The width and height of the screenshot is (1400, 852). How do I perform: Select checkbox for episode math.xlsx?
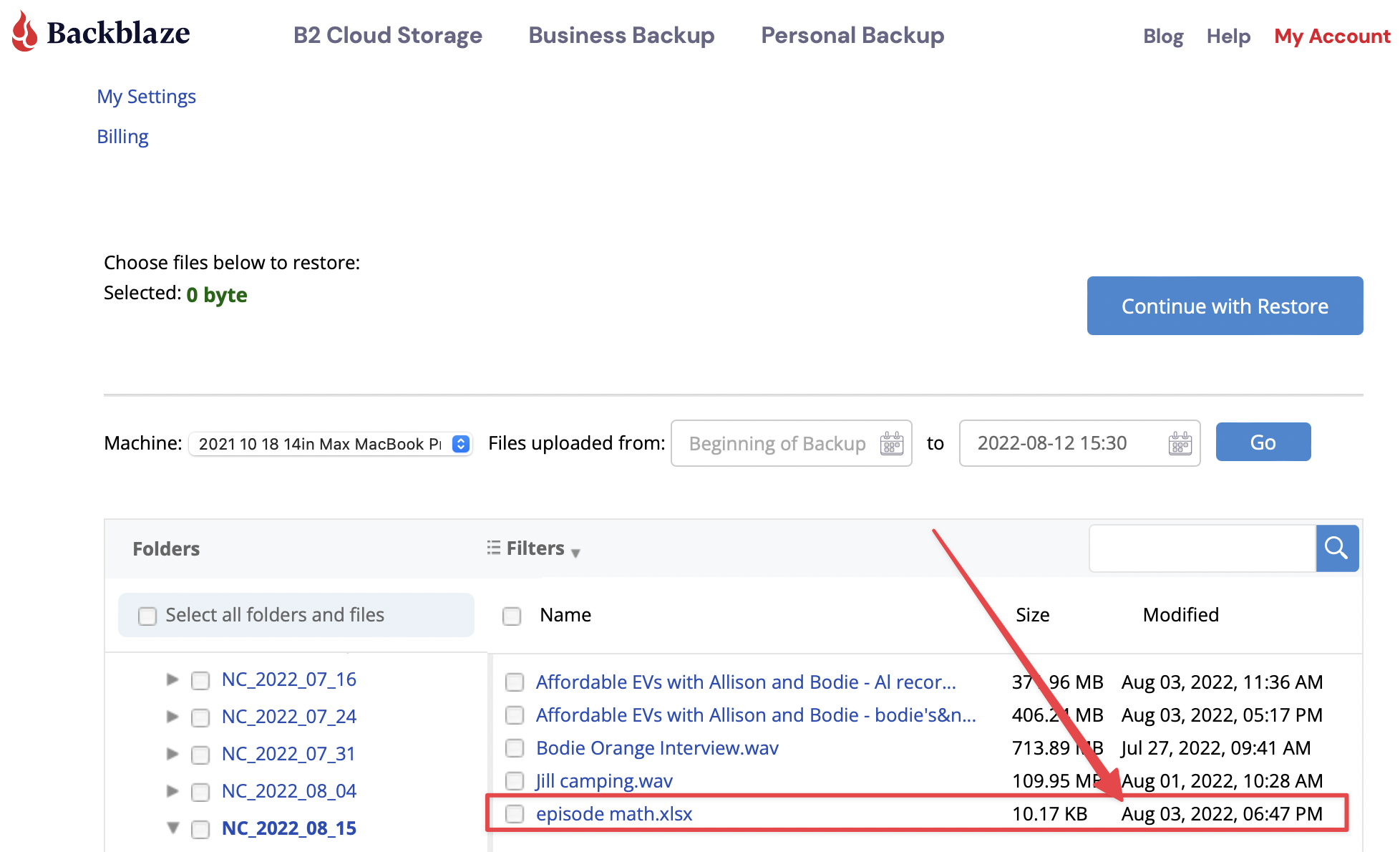(x=515, y=814)
